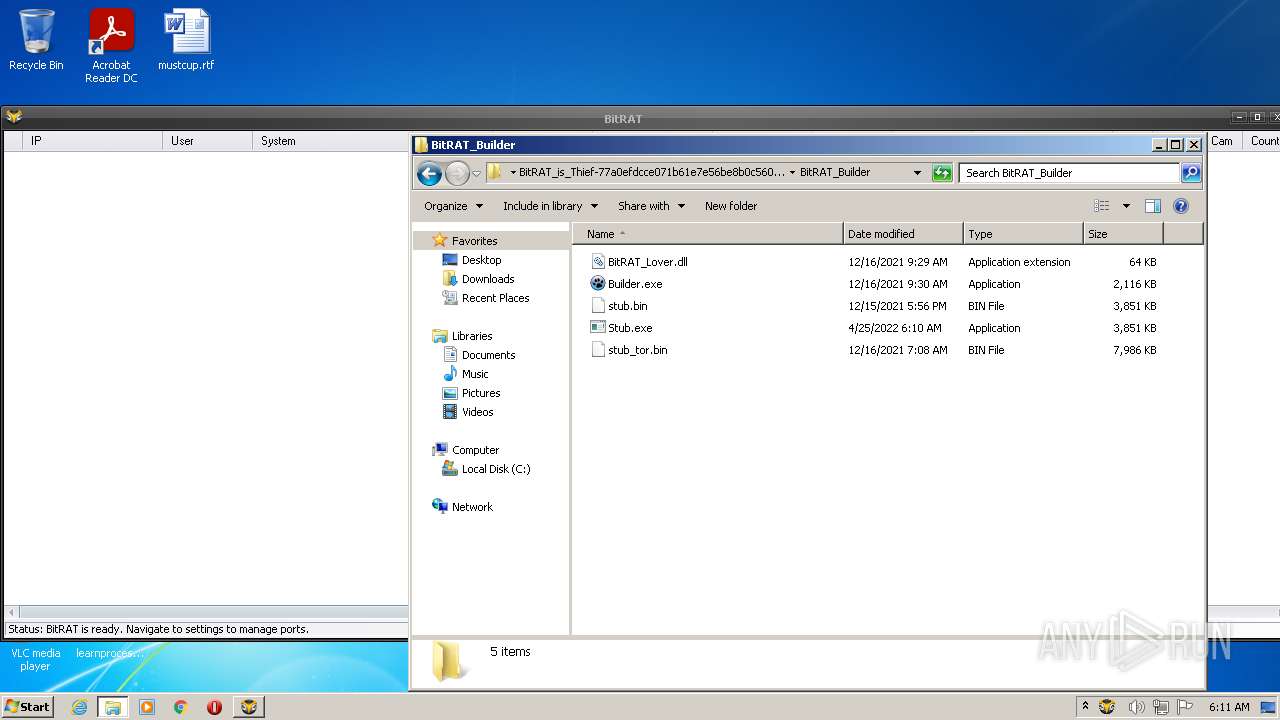The width and height of the screenshot is (1280, 720).
Task: Refresh the BitRAT_Builder folder view
Action: pyautogui.click(x=942, y=173)
